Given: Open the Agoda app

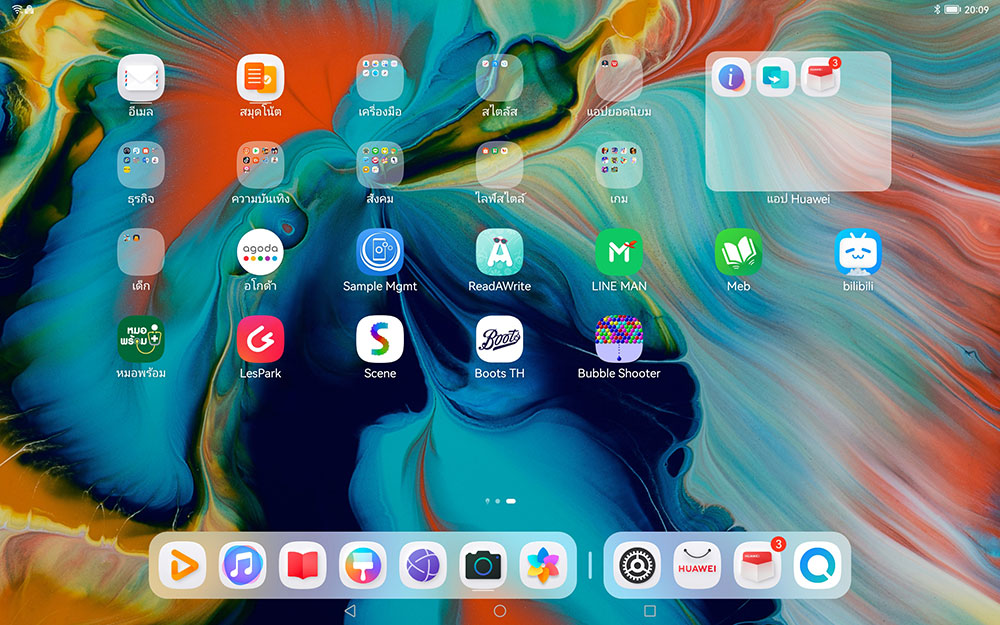Looking at the screenshot, I should [260, 253].
